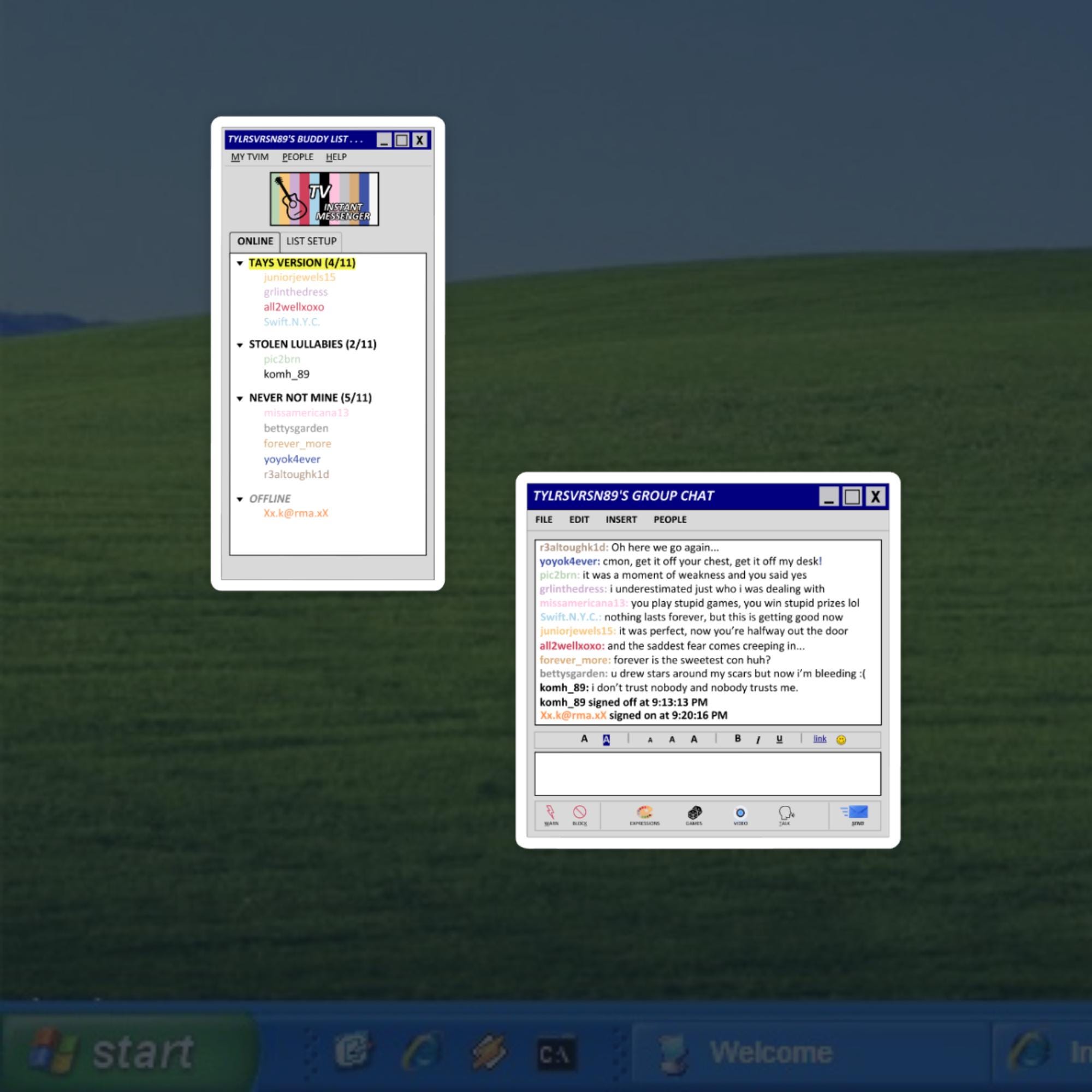Viewport: 1092px width, 1092px height.
Task: Click inside the message input box
Action: click(708, 773)
